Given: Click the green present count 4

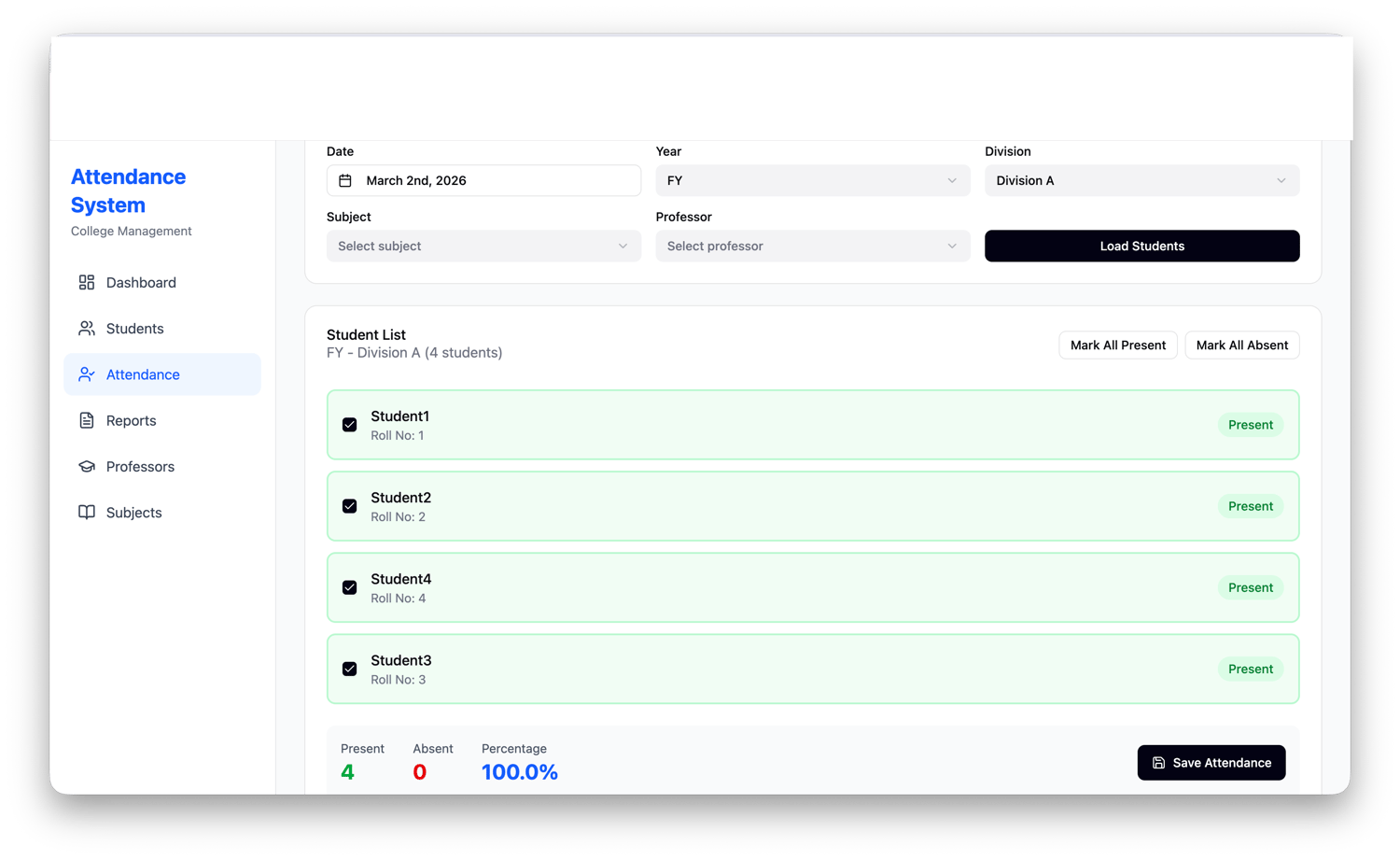Looking at the screenshot, I should 347,772.
